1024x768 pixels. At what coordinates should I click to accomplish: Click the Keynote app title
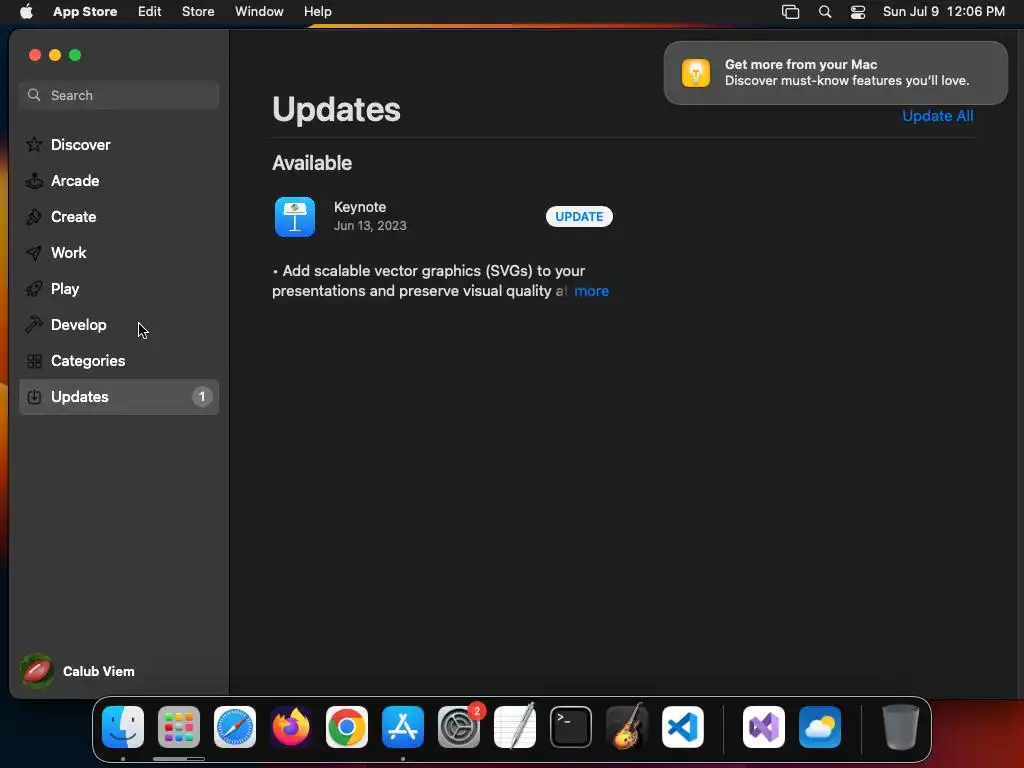360,207
